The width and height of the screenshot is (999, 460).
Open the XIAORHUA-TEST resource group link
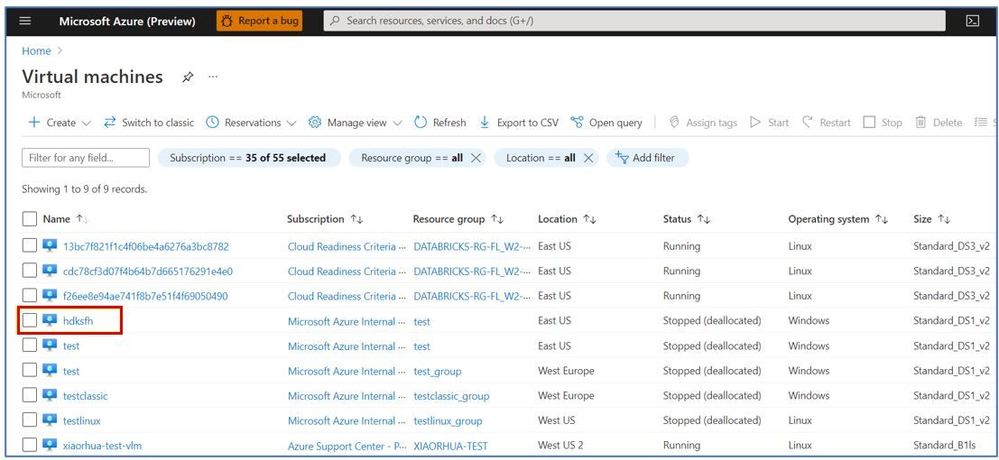pos(450,446)
